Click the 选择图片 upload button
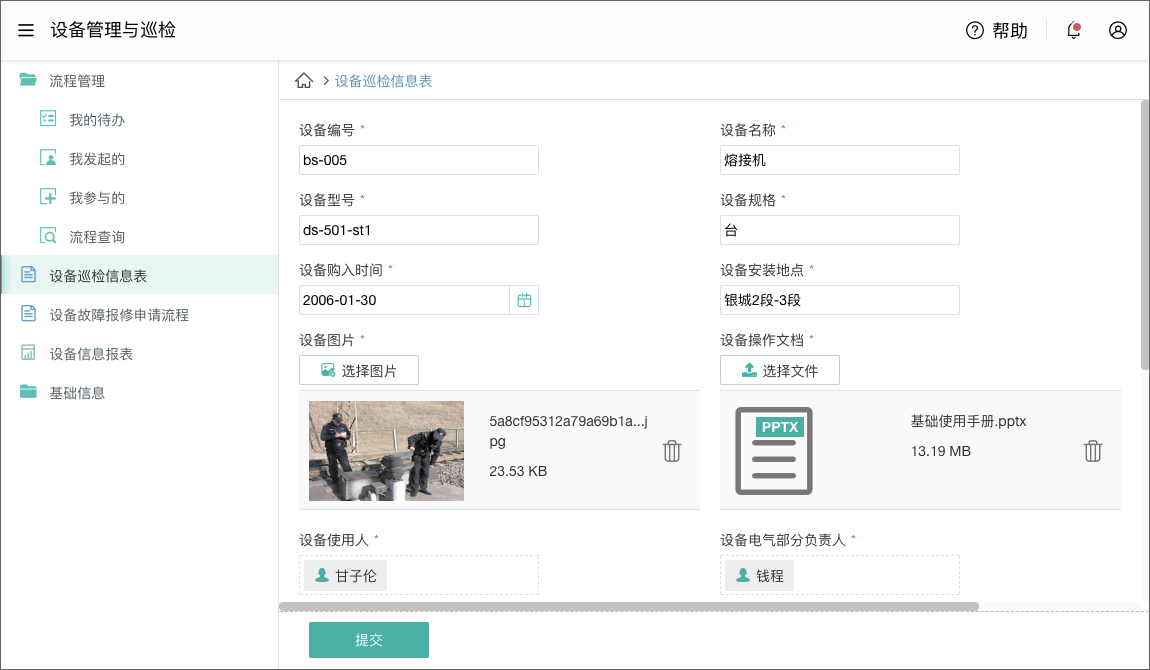1150x670 pixels. [359, 370]
